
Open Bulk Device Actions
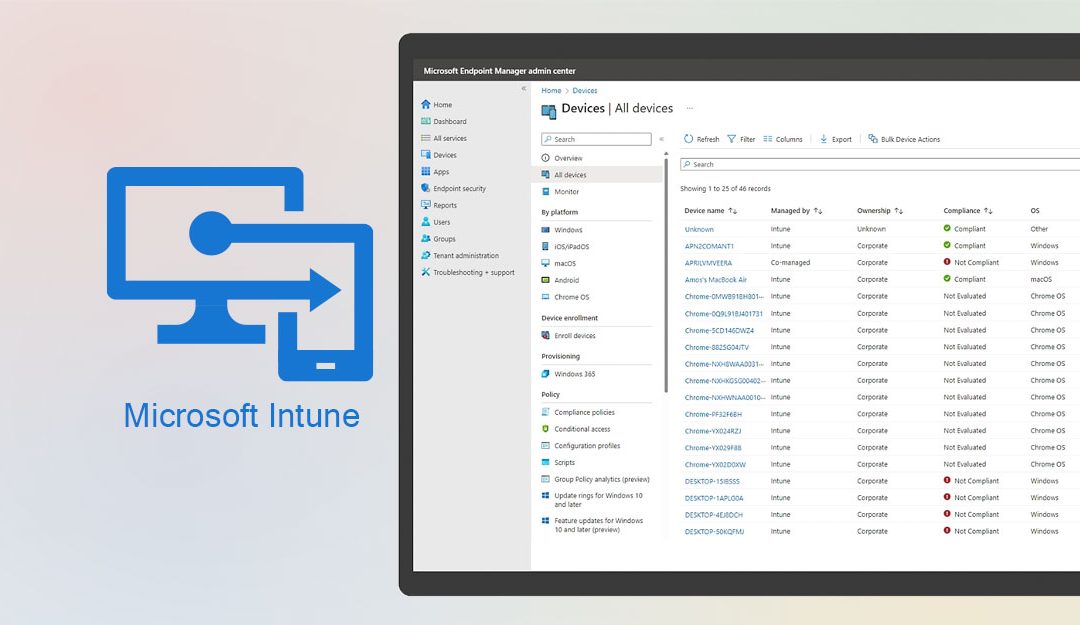pyautogui.click(x=904, y=139)
